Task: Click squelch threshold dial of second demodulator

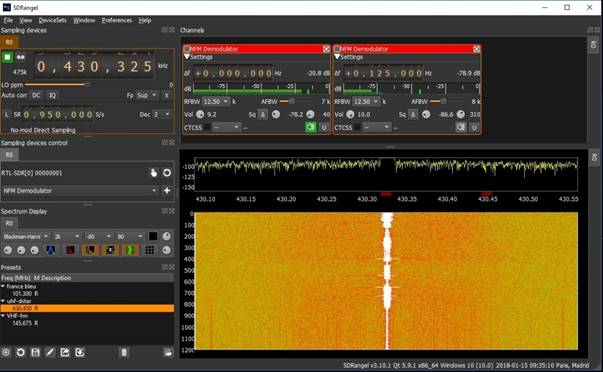Action: click(x=426, y=114)
